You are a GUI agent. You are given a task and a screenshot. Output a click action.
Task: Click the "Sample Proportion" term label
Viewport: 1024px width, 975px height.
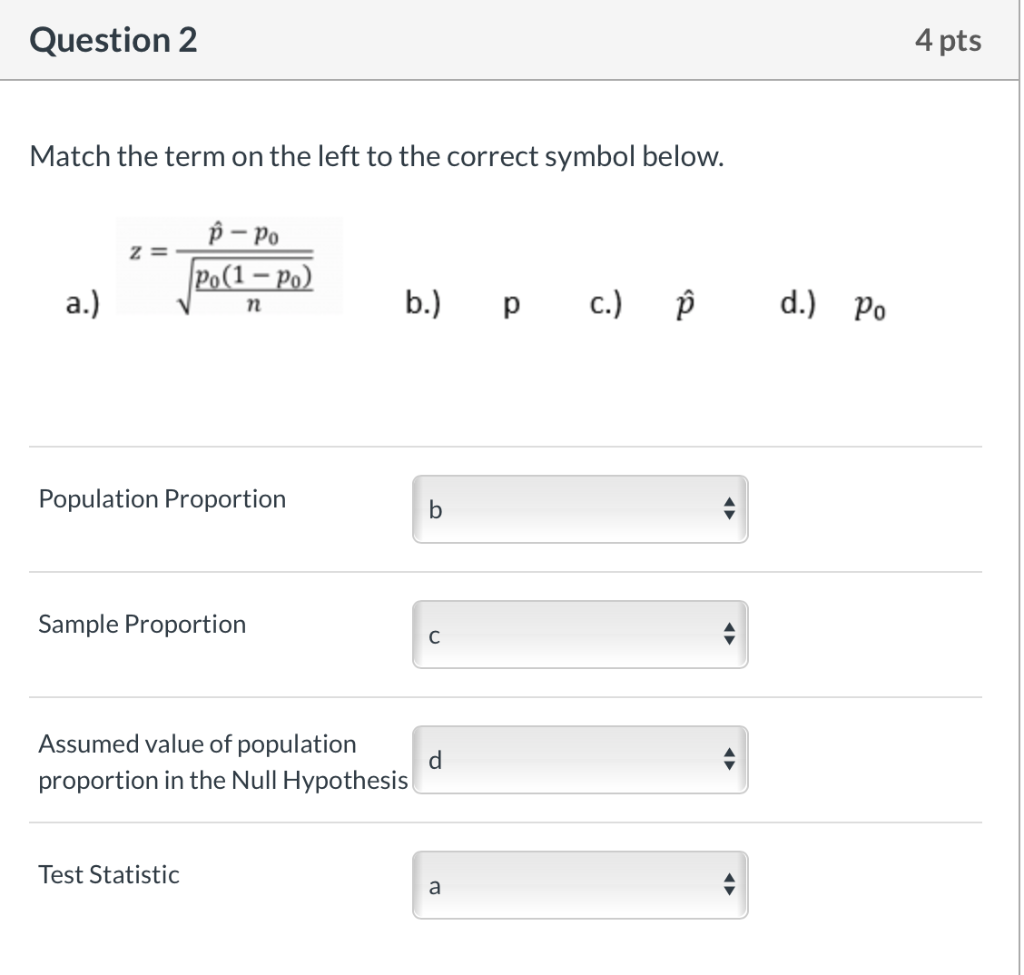142,624
